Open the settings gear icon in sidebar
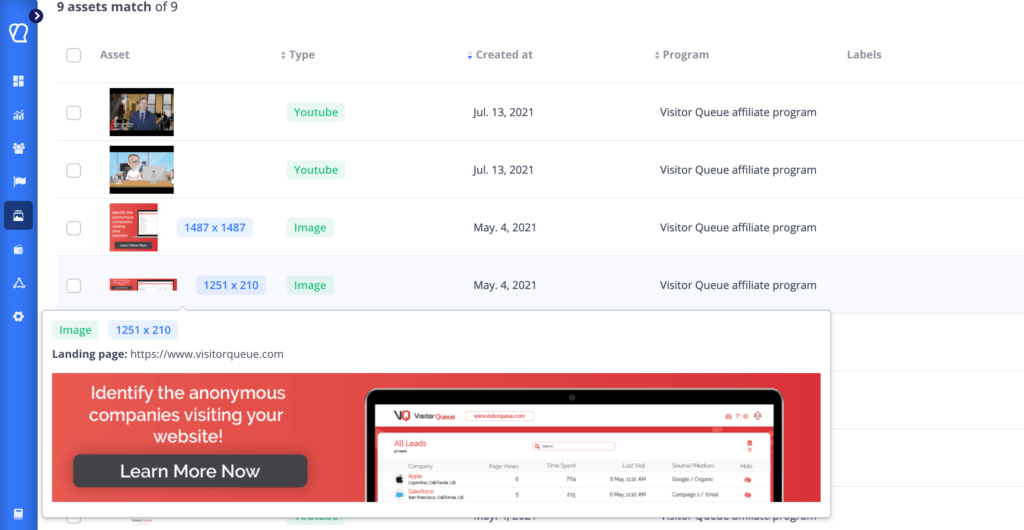 coord(18,317)
